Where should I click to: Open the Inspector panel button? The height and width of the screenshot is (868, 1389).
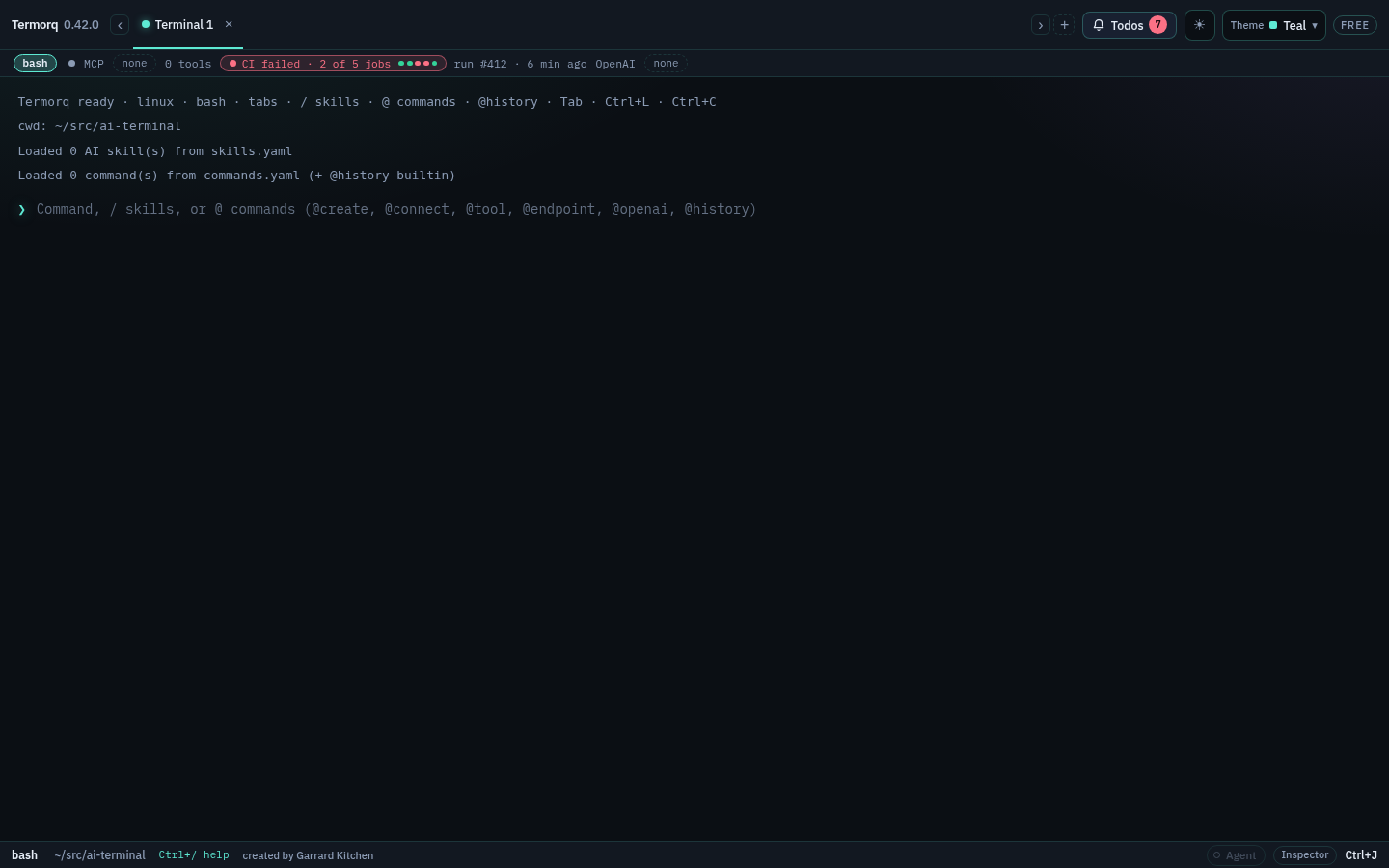point(1304,855)
